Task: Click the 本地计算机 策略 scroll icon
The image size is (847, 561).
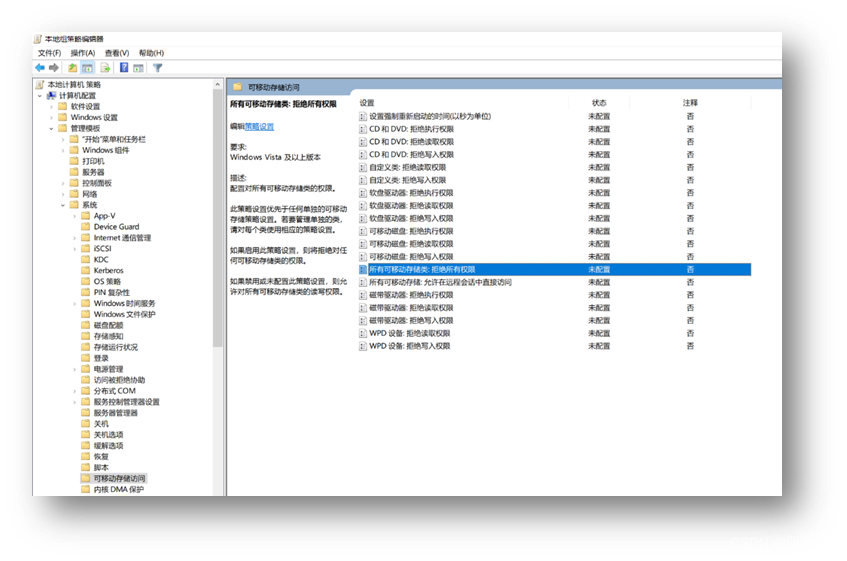Action: coord(39,85)
